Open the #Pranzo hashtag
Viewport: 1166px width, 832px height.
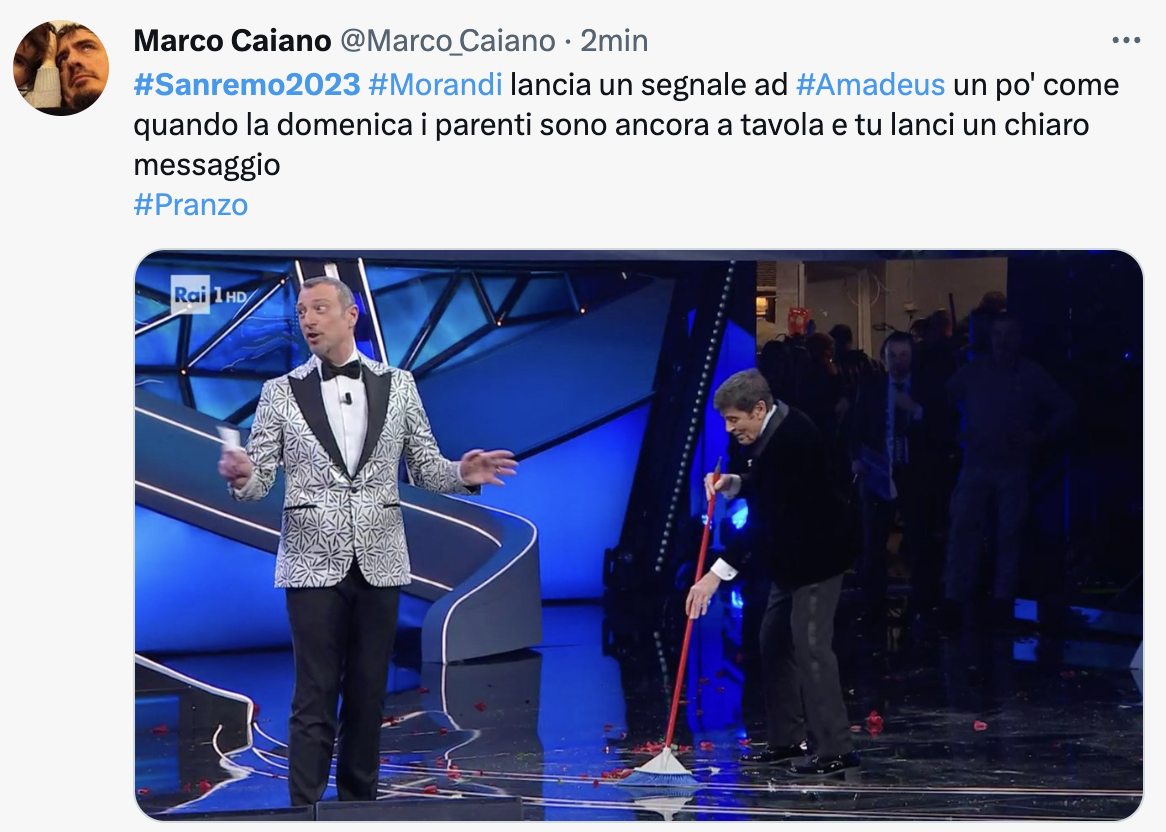click(190, 204)
